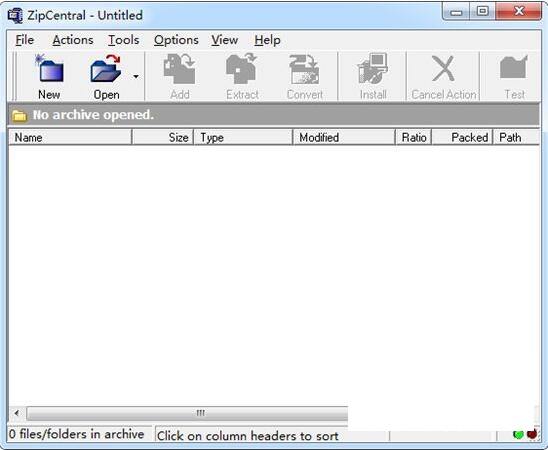Viewport: 548px width, 450px height.
Task: Sort by the Name column header
Action: click(x=70, y=137)
